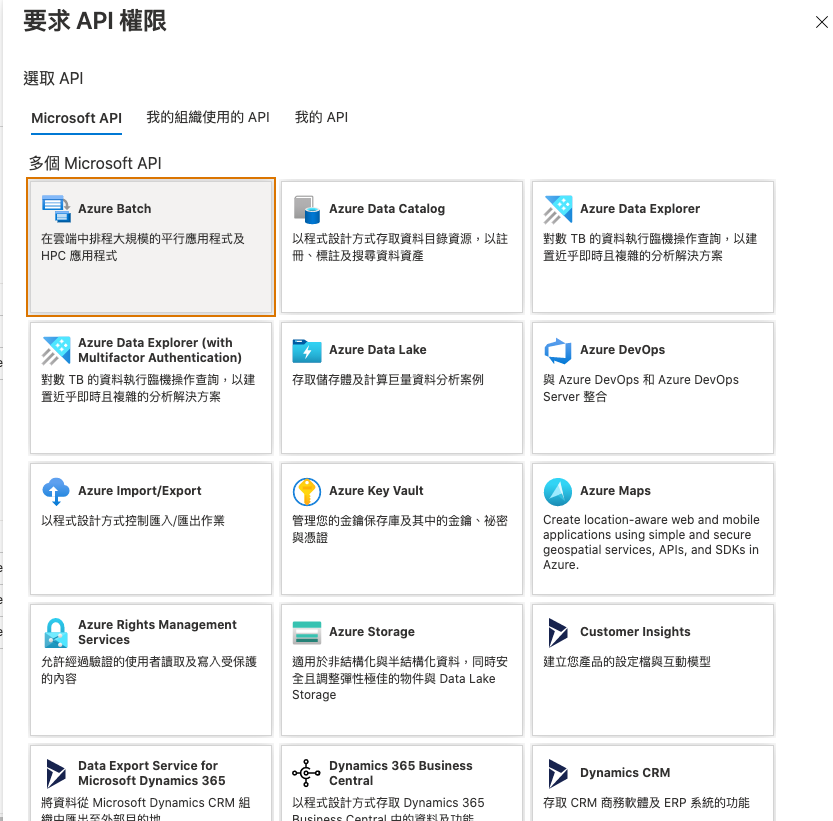
Task: Select Azure Data Explorer (with Multifactor Authentication) title
Action: coord(160,350)
